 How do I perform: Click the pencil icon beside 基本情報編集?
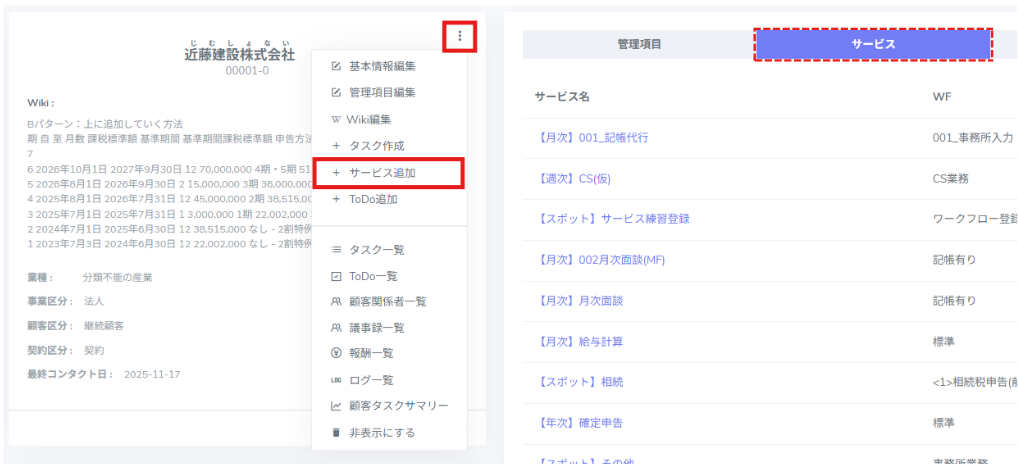pyautogui.click(x=336, y=67)
